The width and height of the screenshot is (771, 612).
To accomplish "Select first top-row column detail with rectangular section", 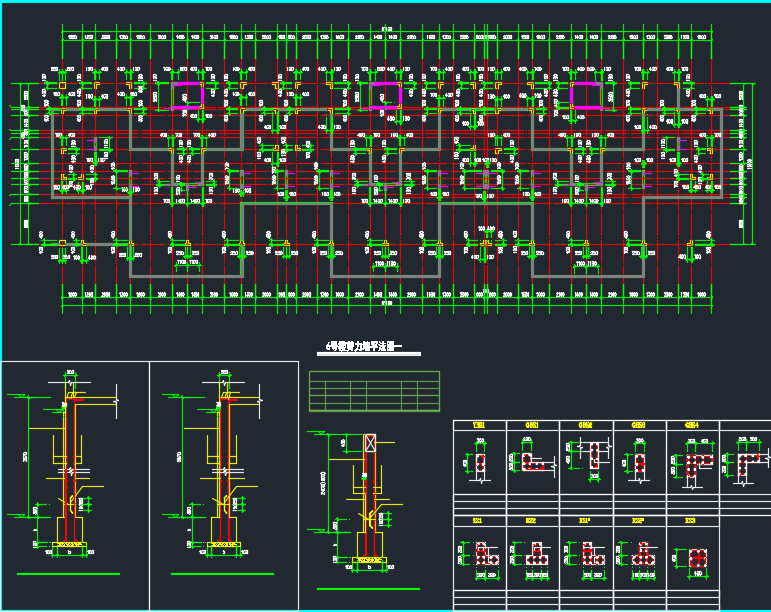I will pyautogui.click(x=478, y=463).
